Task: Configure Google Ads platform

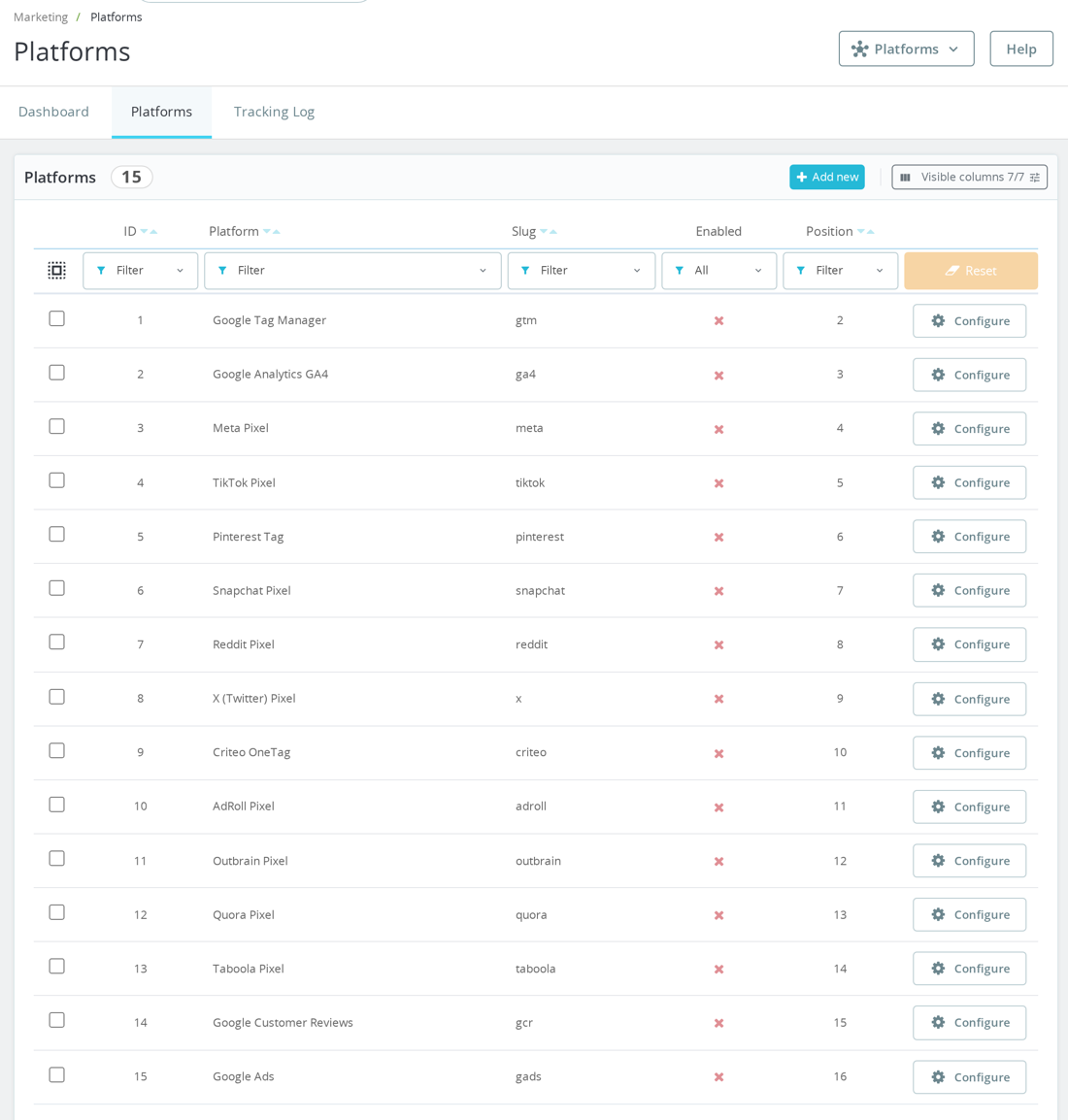Action: [x=969, y=1077]
